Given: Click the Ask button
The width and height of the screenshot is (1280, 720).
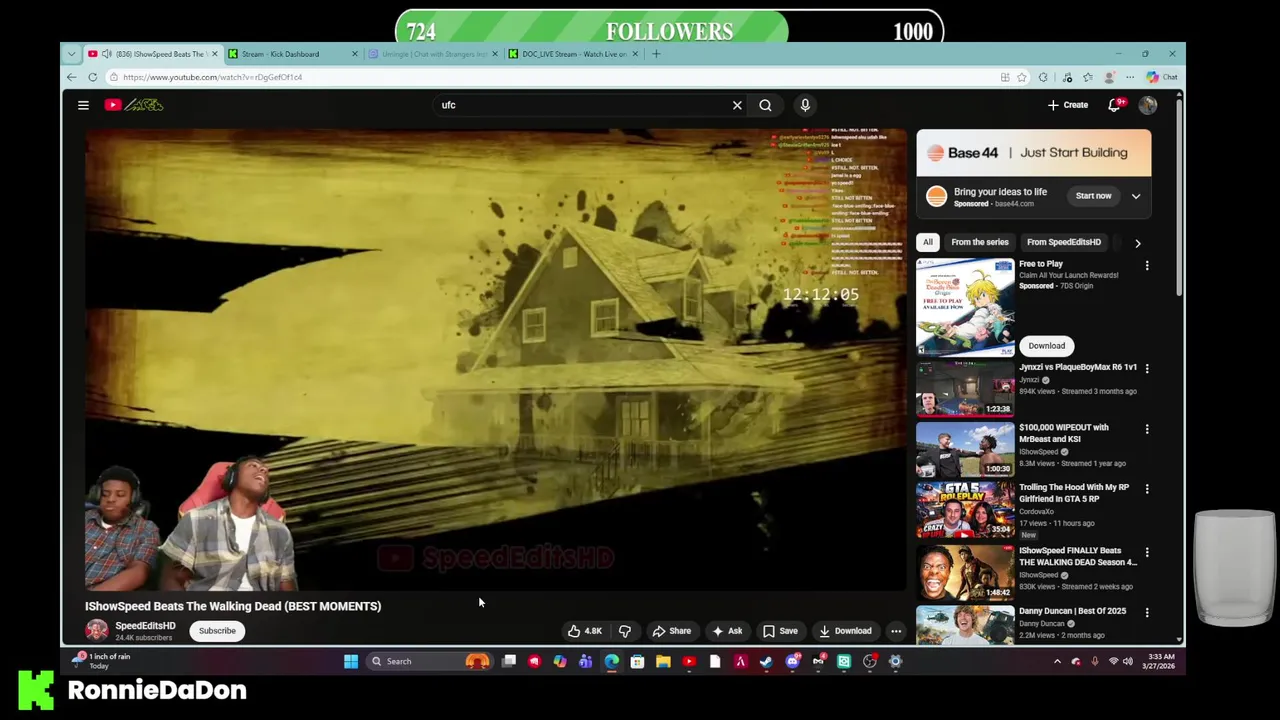Looking at the screenshot, I should pos(728,631).
